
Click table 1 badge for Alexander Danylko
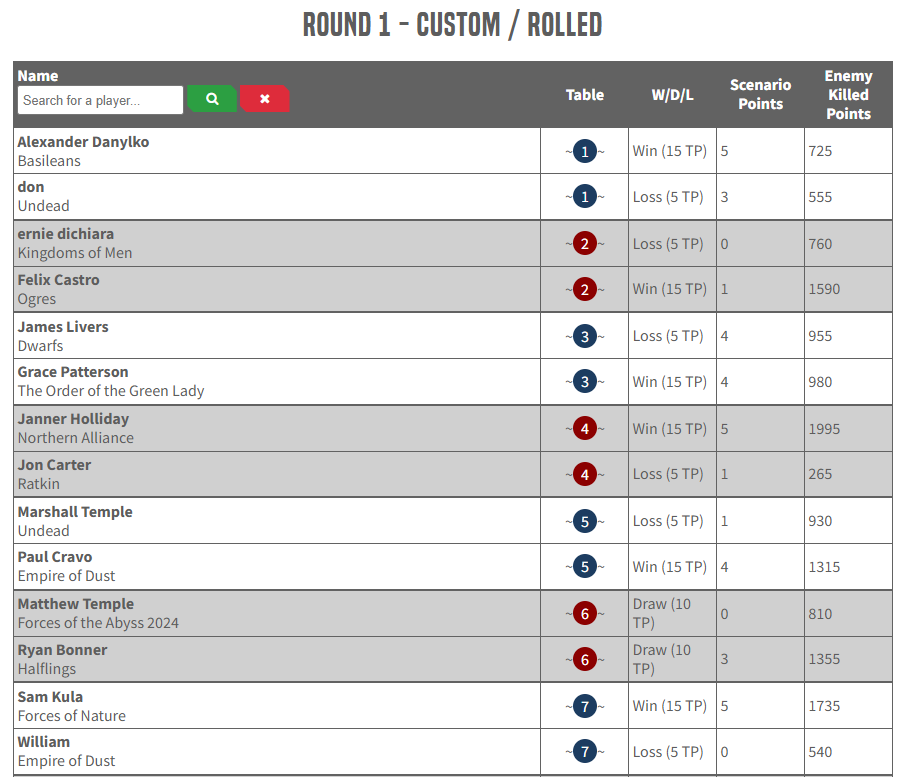pos(585,151)
